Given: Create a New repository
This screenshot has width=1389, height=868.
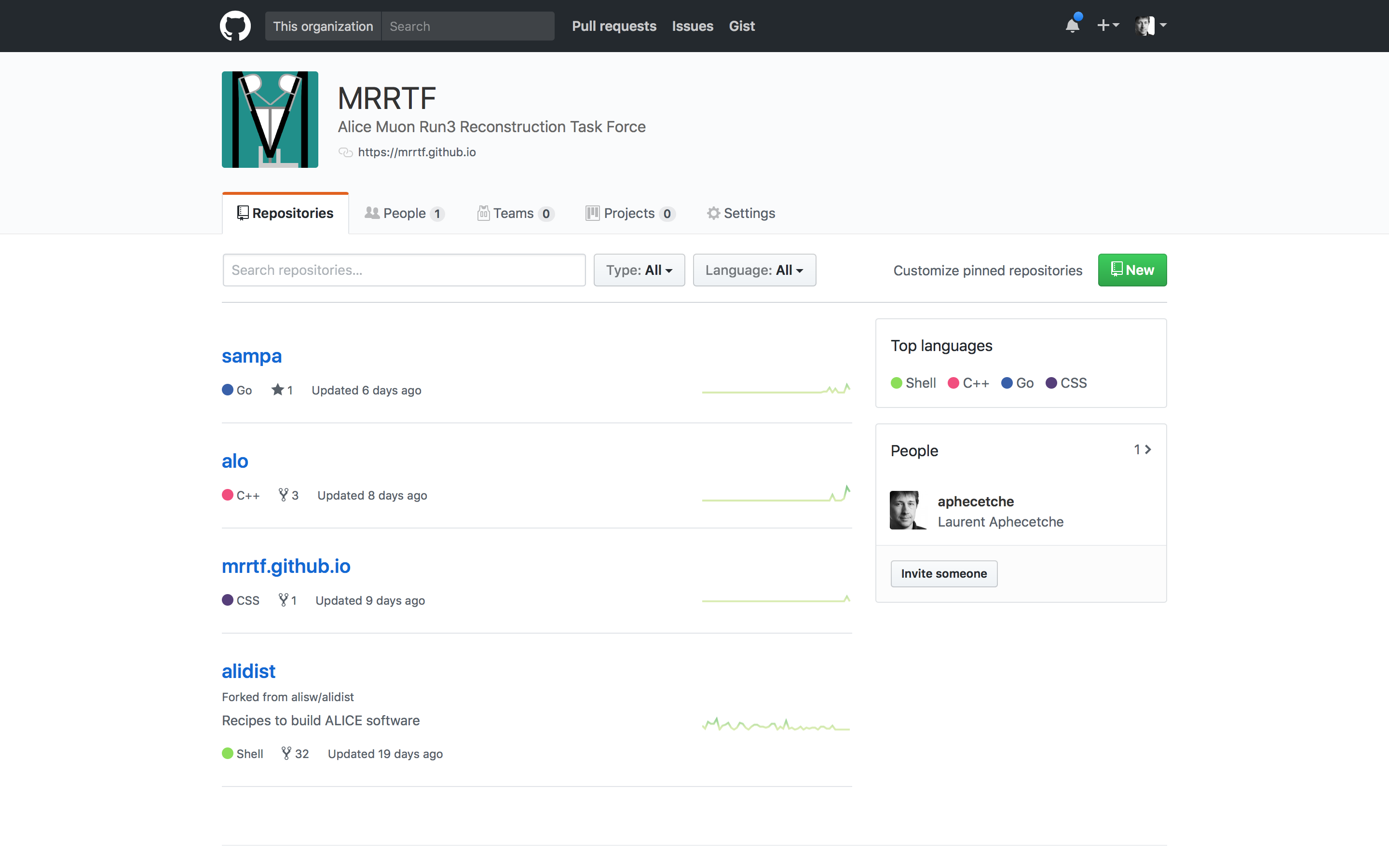Looking at the screenshot, I should point(1132,270).
